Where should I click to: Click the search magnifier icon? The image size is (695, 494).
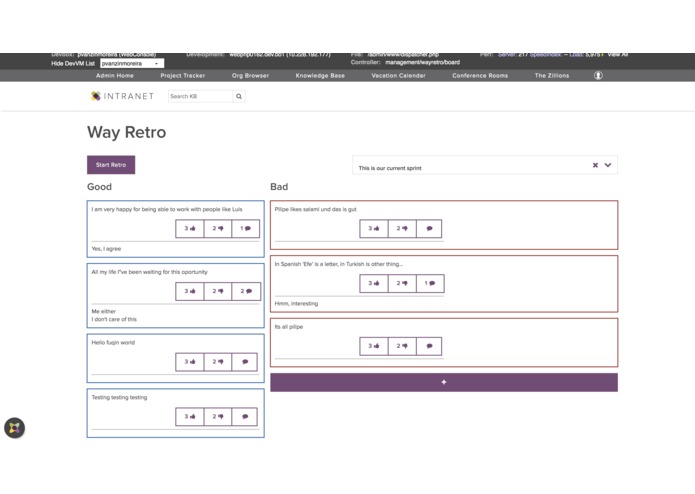coord(239,96)
